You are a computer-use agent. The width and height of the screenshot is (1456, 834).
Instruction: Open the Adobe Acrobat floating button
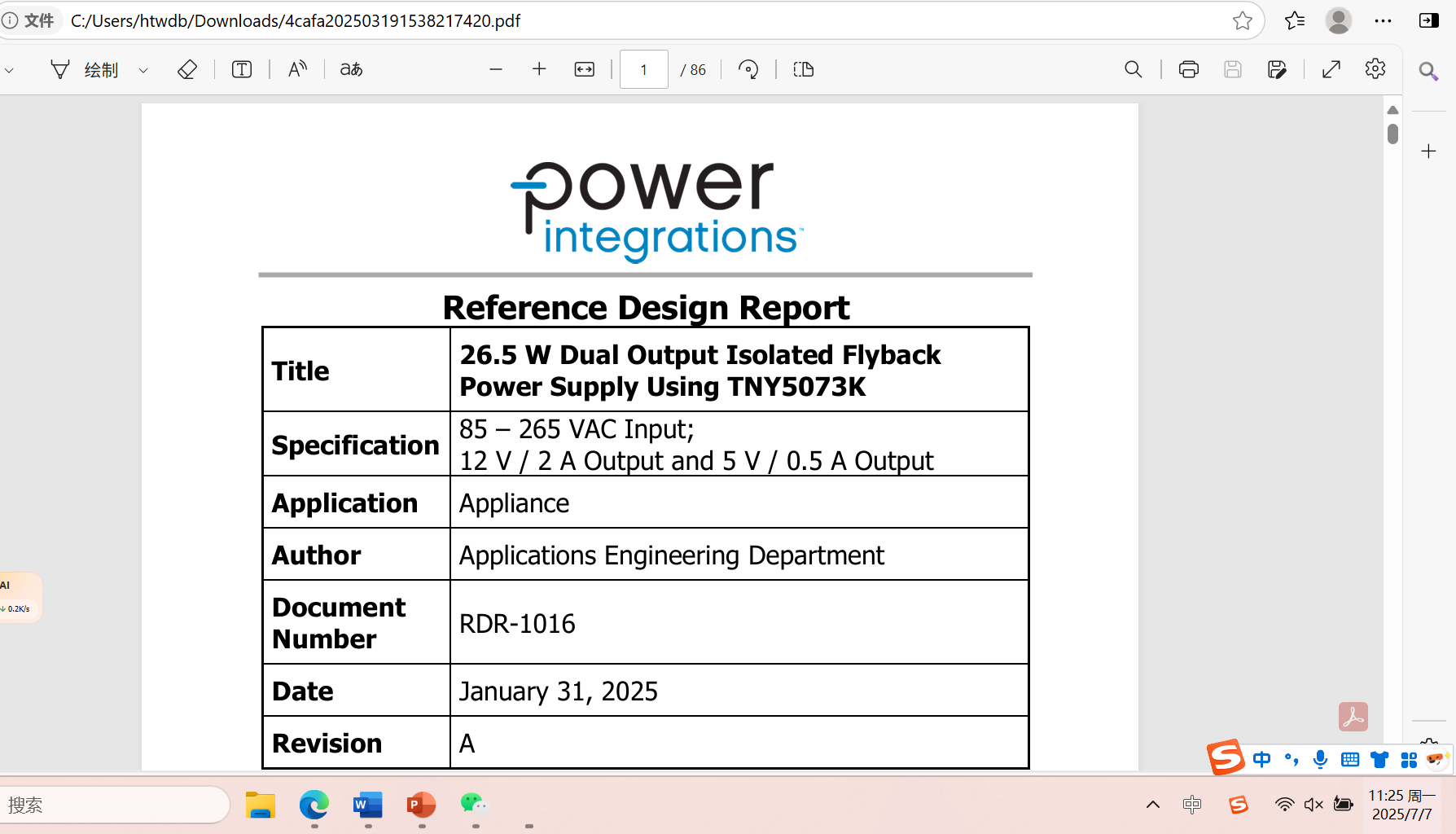[x=1353, y=717]
